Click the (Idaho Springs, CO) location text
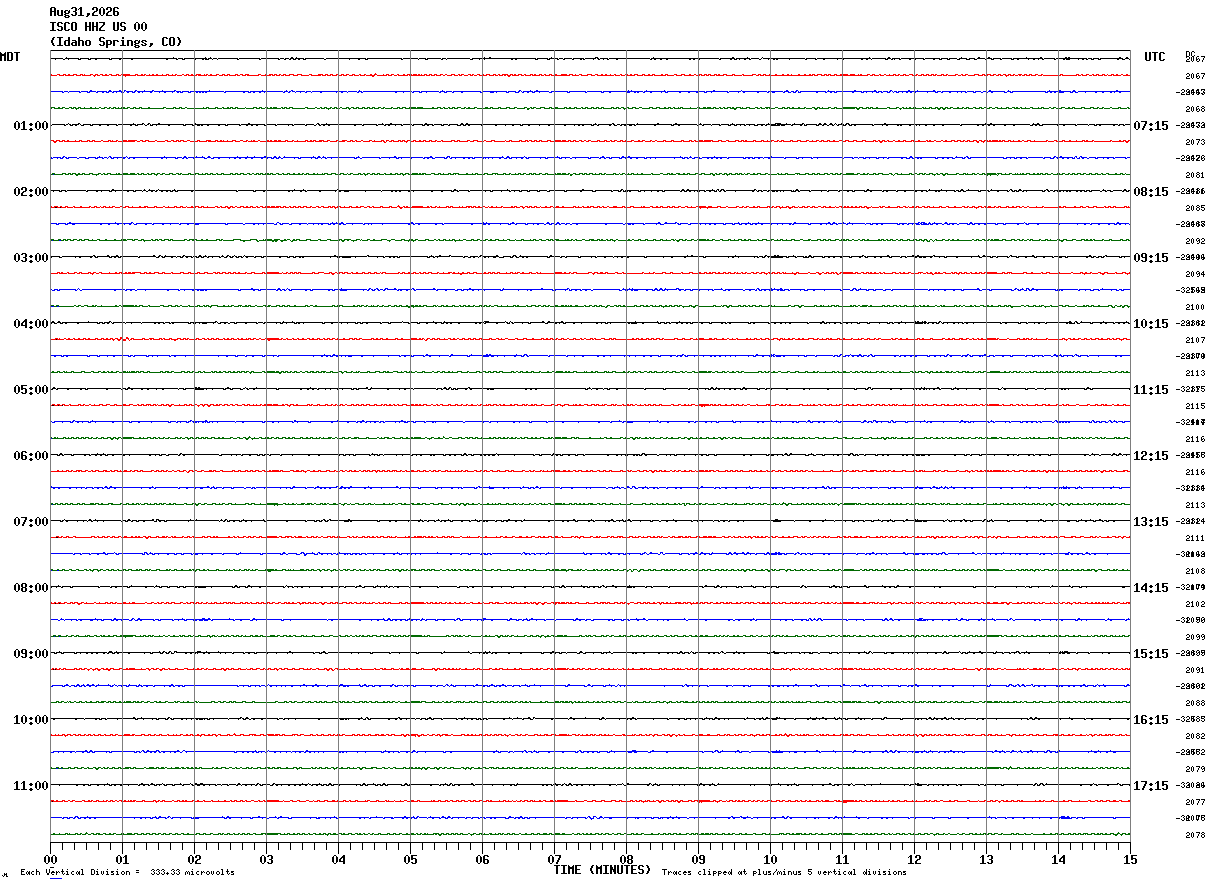The image size is (1210, 886). click(116, 42)
